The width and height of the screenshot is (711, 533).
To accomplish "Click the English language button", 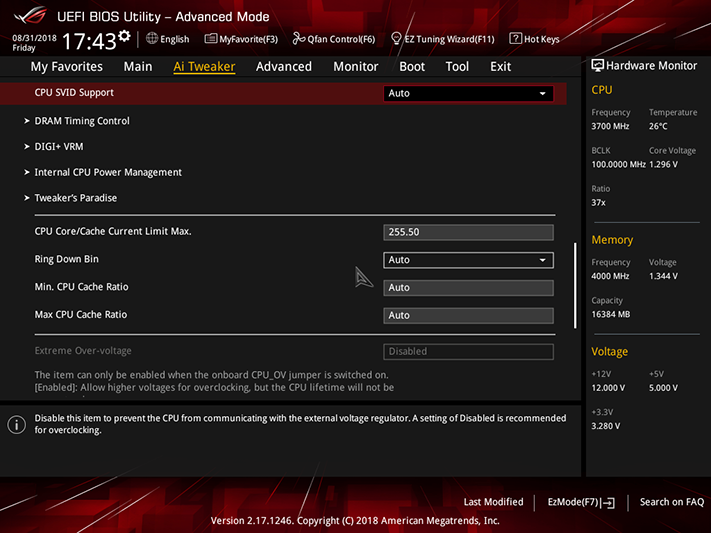I will [168, 39].
